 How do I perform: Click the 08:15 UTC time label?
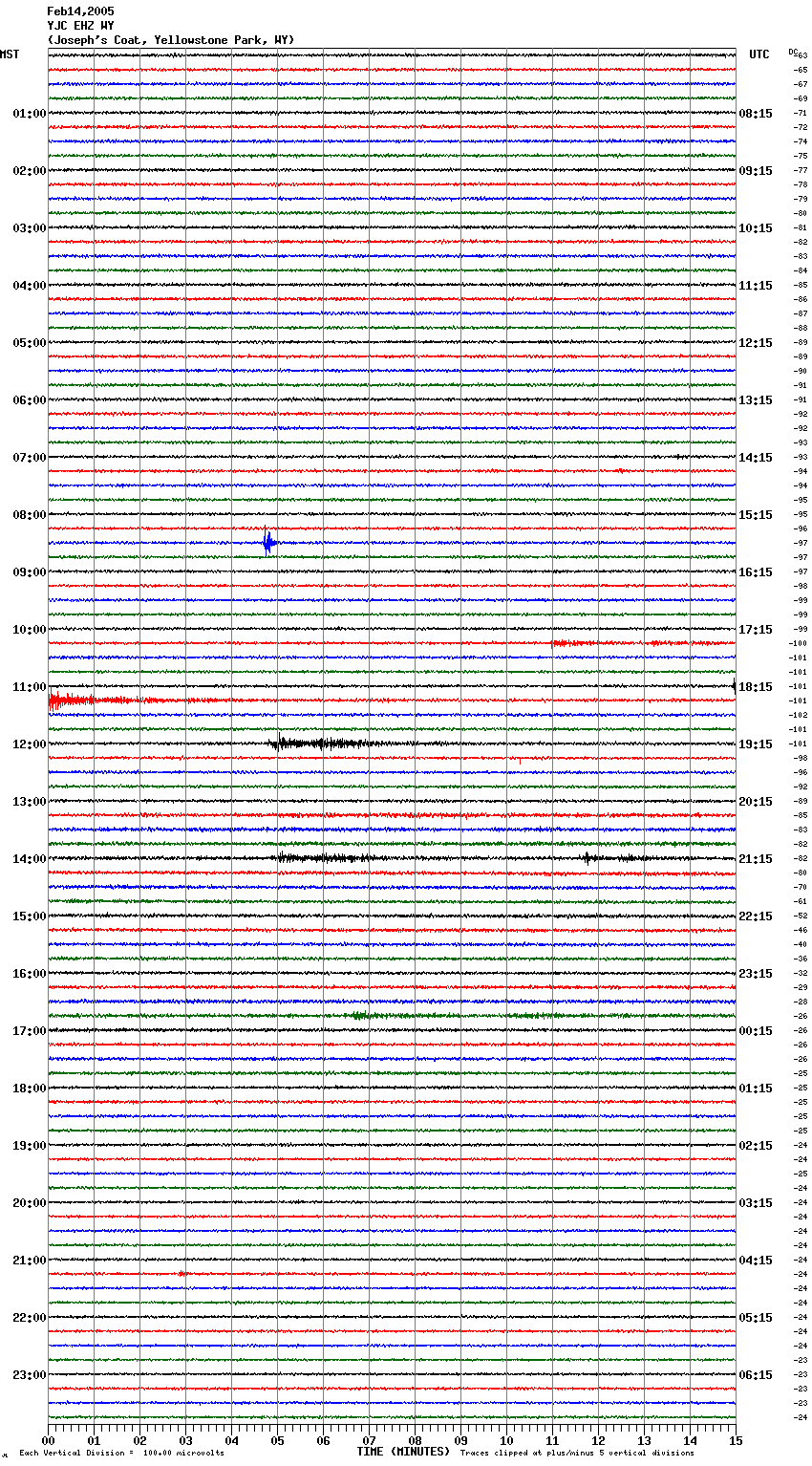[x=756, y=114]
